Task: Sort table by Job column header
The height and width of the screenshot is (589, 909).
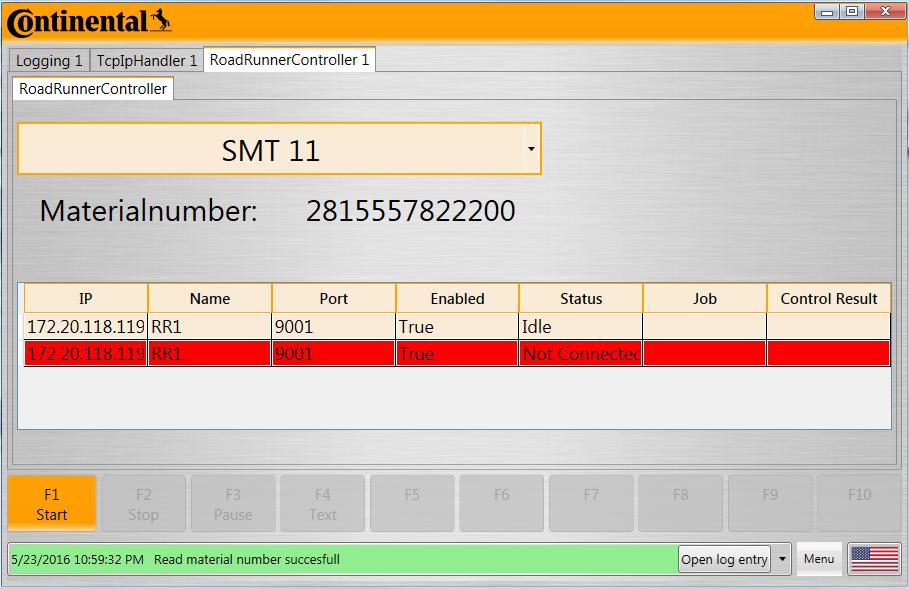Action: coord(705,299)
